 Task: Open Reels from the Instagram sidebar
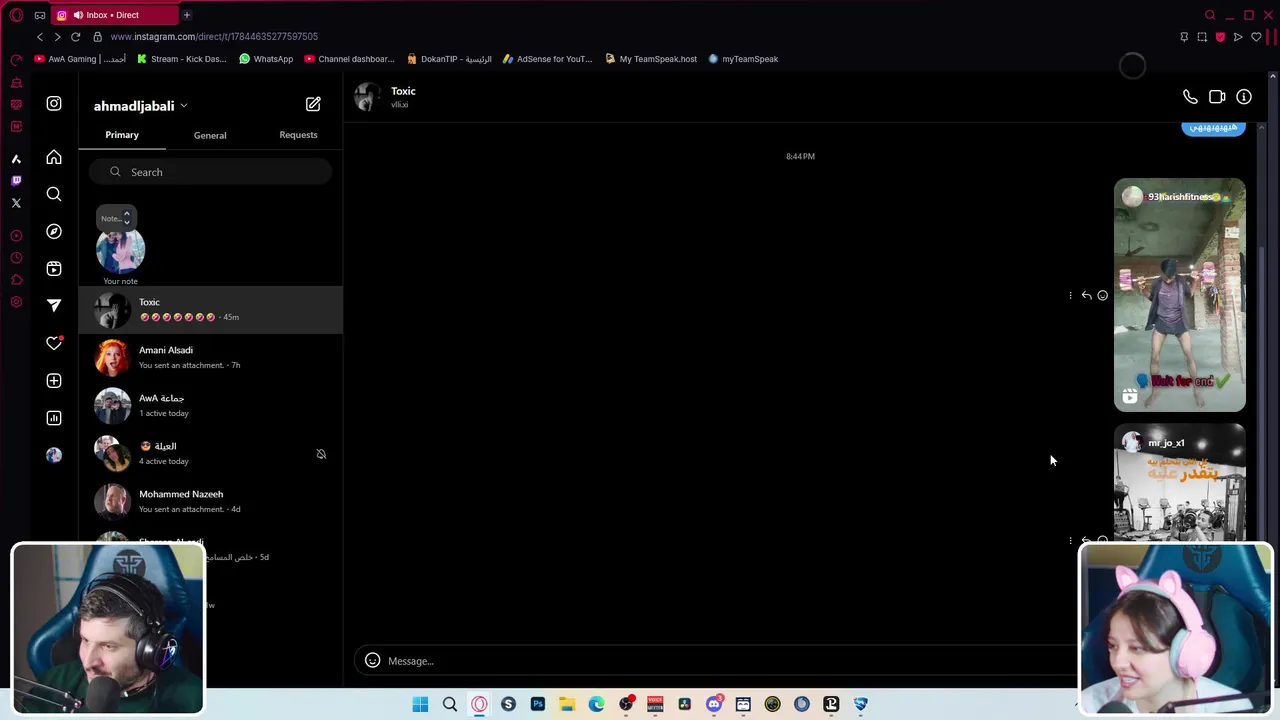click(x=54, y=268)
